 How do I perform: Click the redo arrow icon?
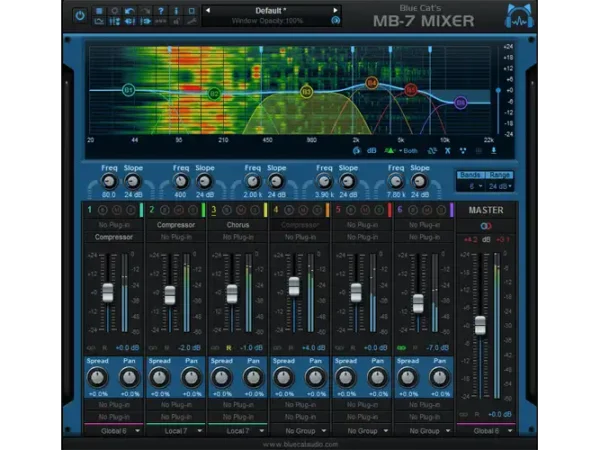coord(145,11)
